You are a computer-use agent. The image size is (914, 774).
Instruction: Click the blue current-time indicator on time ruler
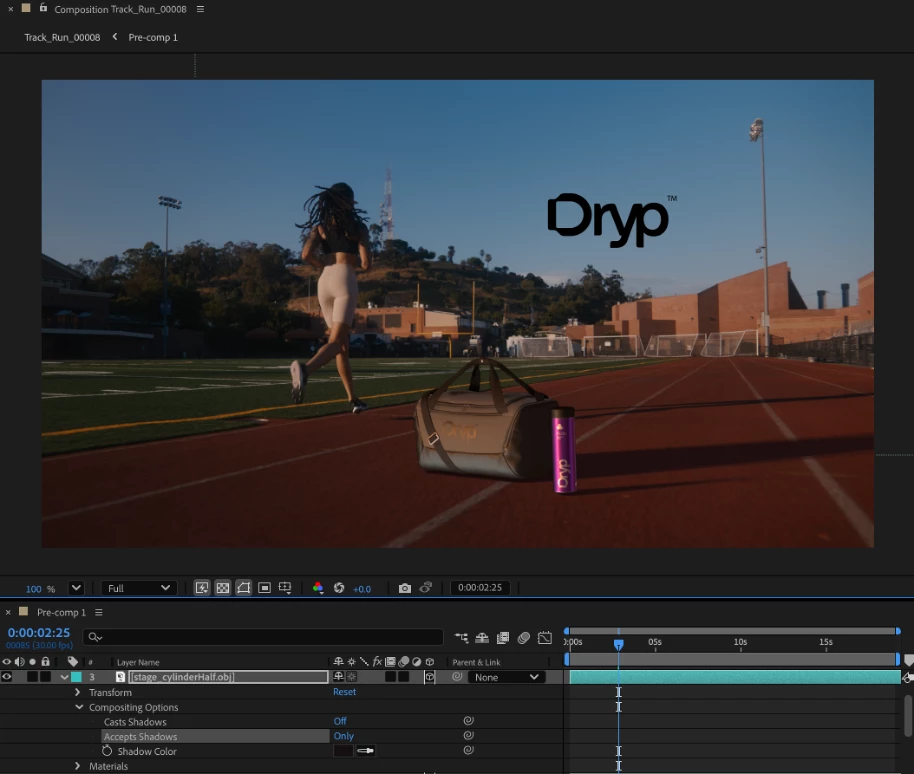618,644
